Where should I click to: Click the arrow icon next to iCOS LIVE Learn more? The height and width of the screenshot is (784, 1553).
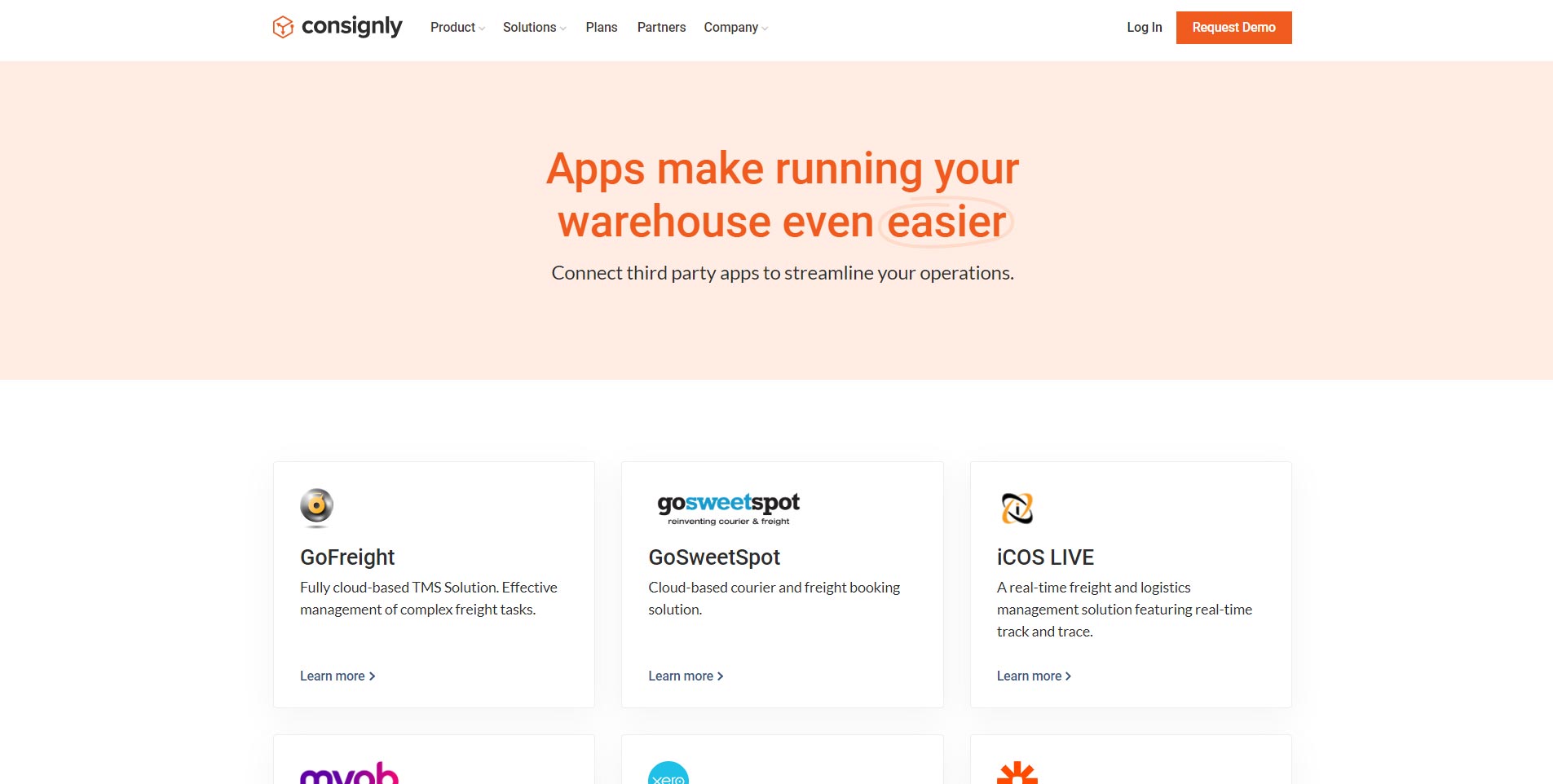[x=1069, y=676]
